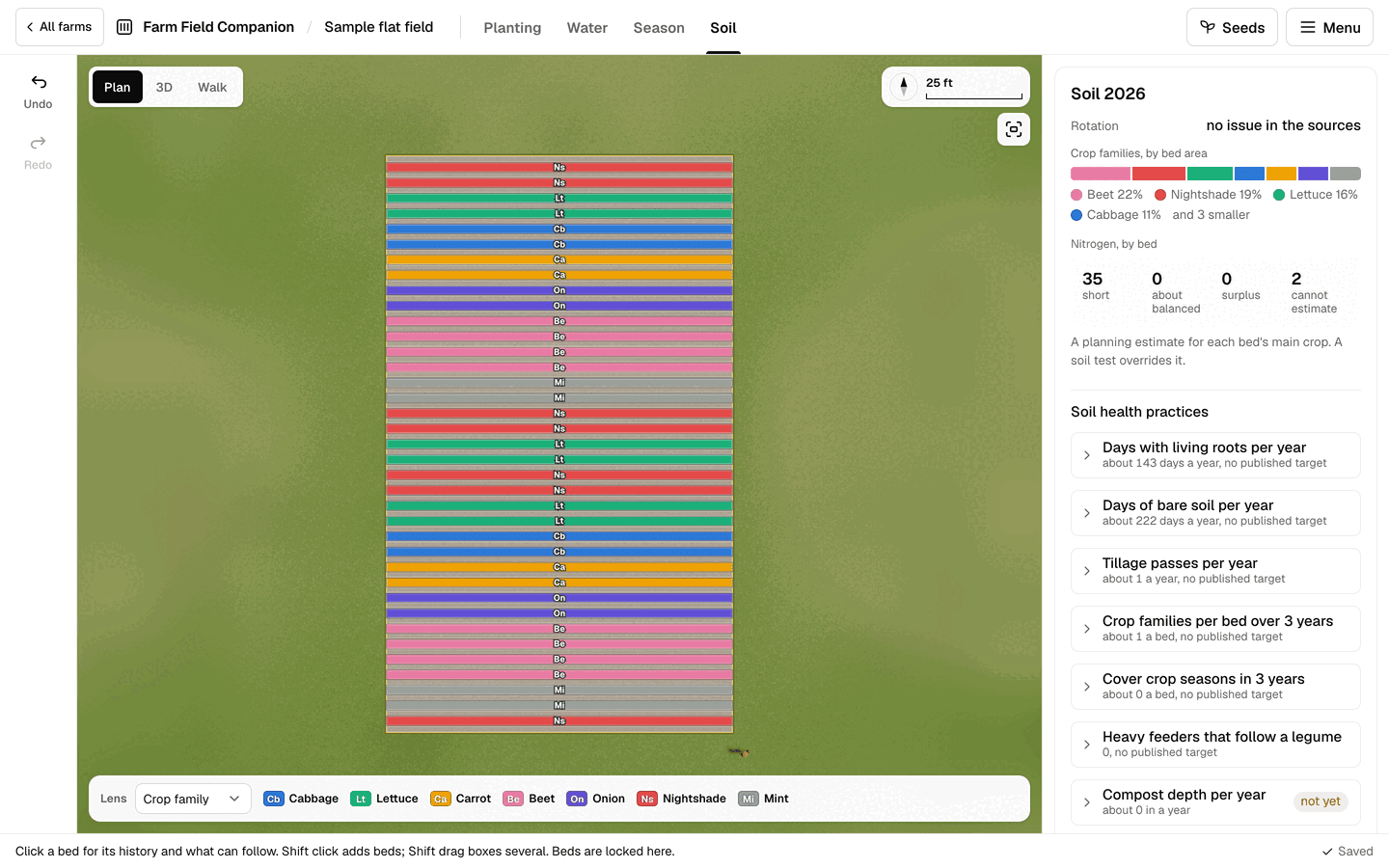1389x868 pixels.
Task: Click the 2 cannot estimate nitrogen count
Action: pyautogui.click(x=1315, y=292)
